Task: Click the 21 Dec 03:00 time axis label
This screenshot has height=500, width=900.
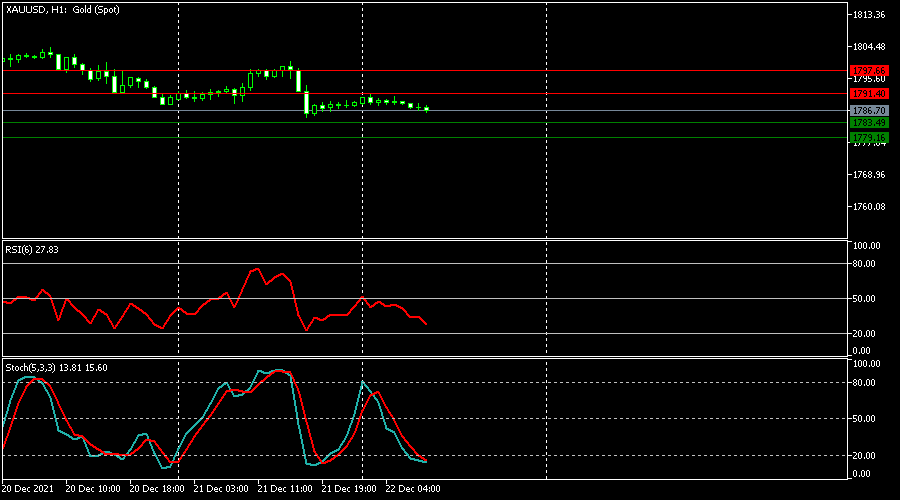Action: pos(221,489)
